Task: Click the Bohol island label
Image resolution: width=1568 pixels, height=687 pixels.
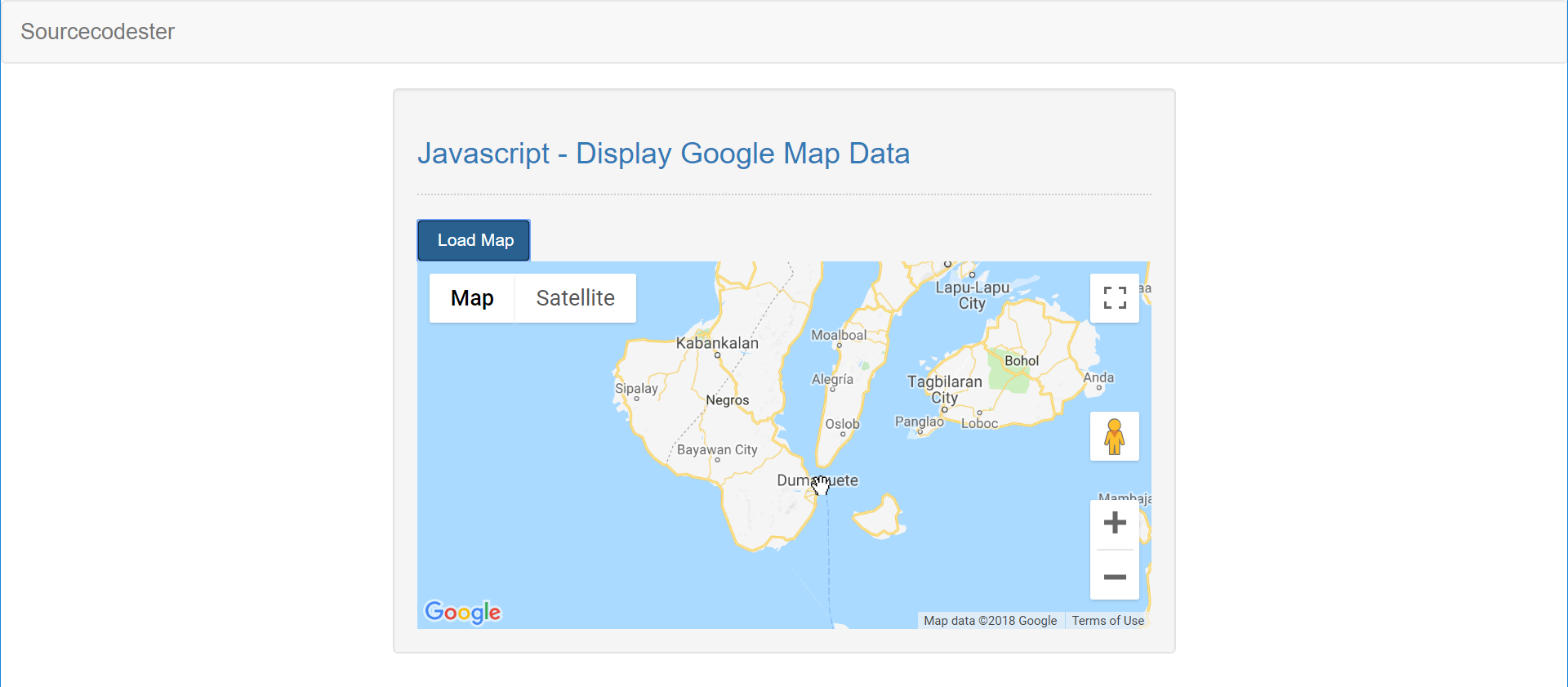Action: 1022,361
